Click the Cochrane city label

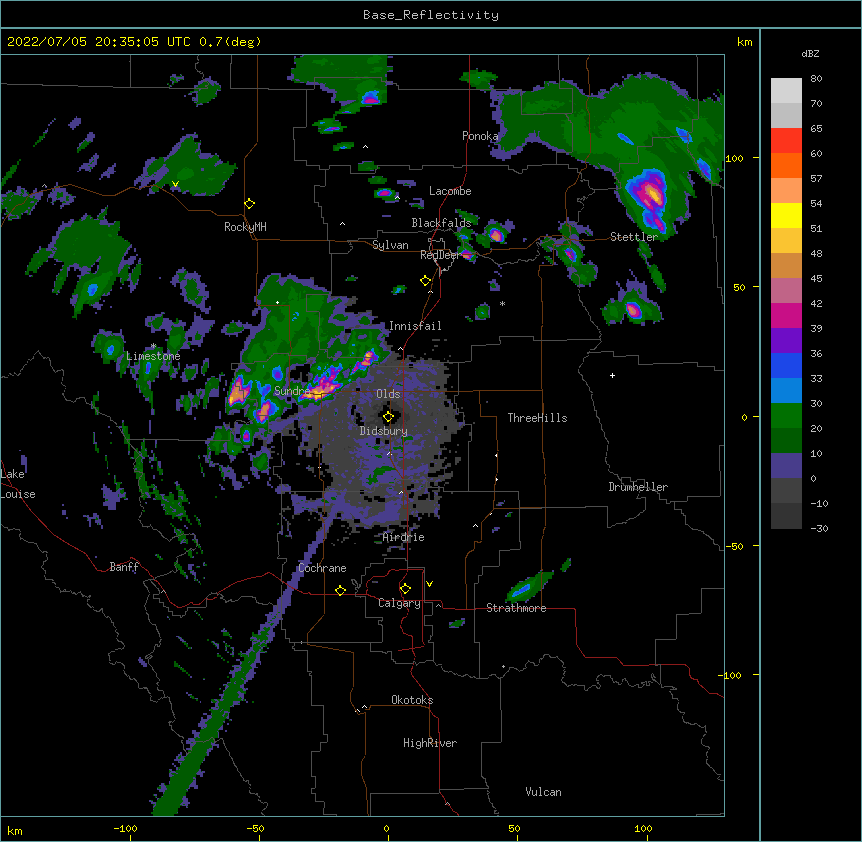coord(322,568)
